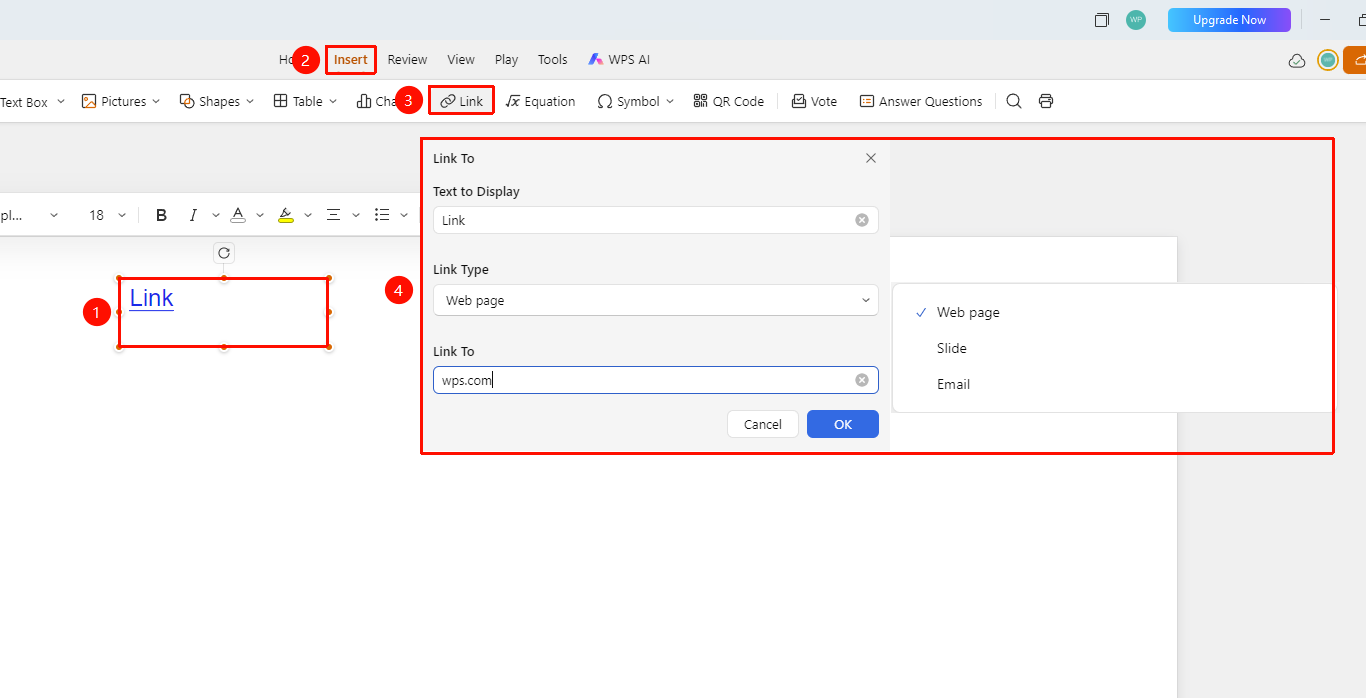Expand the Link Type dropdown
1366x698 pixels.
pyautogui.click(x=656, y=300)
